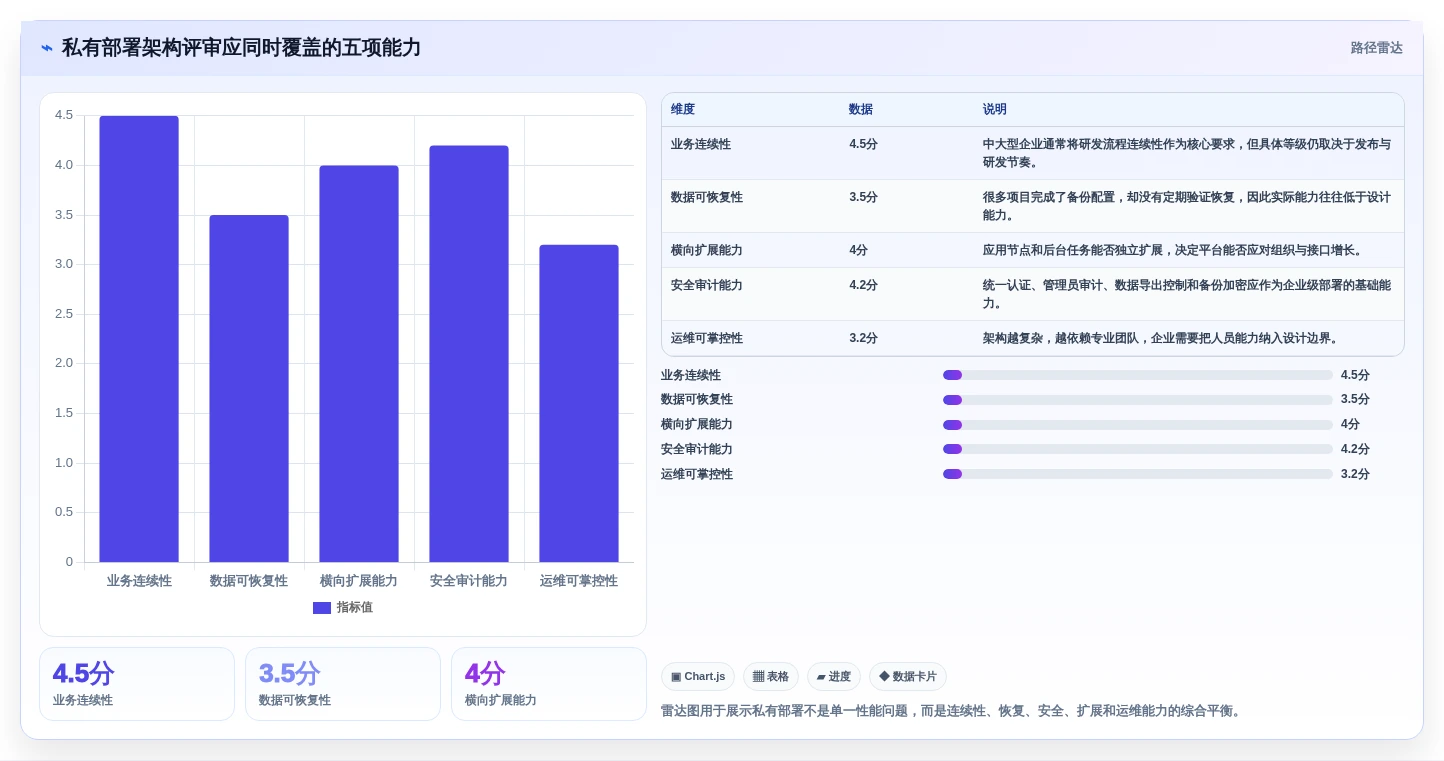Click the 业务连续性 bar in the chart

tap(139, 339)
